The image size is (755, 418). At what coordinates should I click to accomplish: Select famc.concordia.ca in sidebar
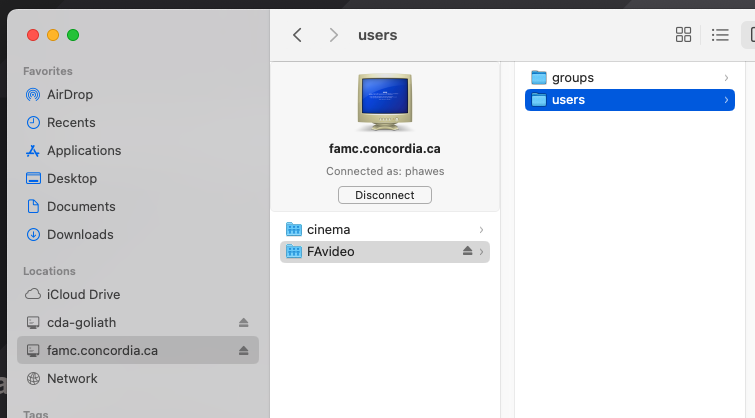138,350
